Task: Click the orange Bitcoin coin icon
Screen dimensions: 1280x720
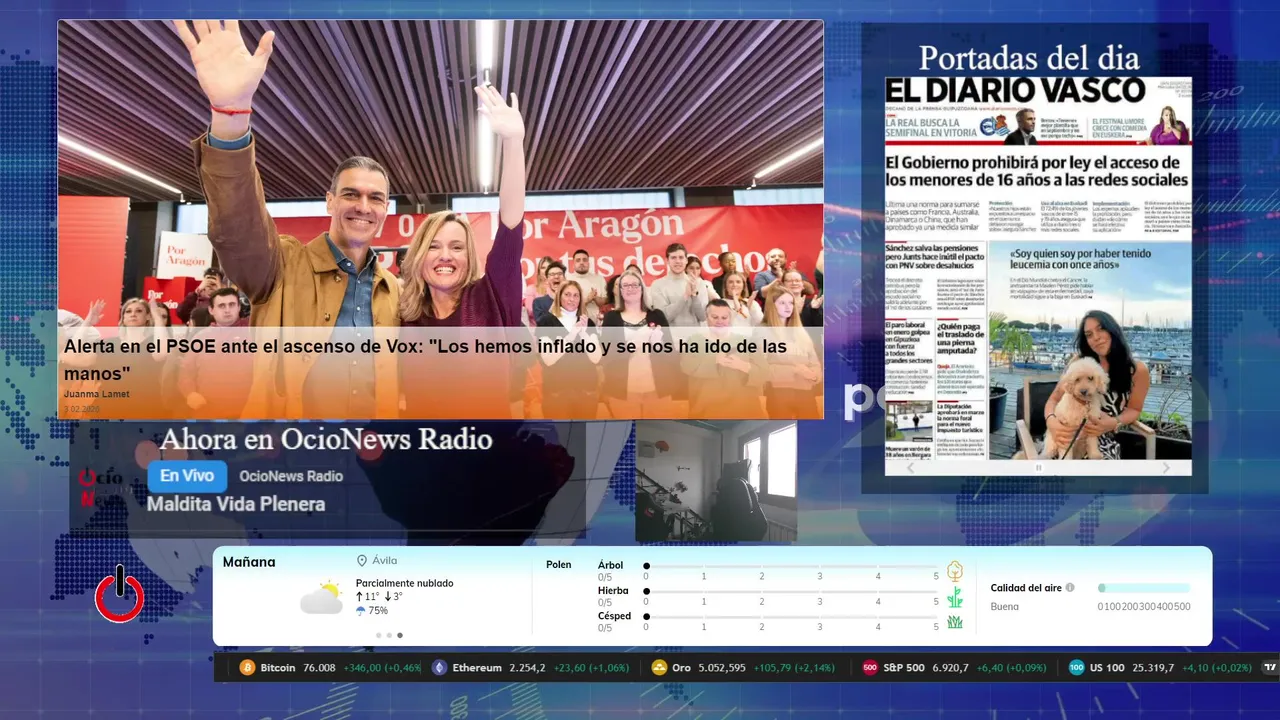Action: coord(247,667)
